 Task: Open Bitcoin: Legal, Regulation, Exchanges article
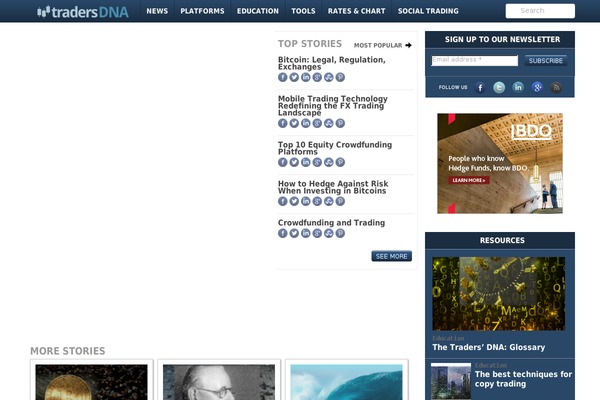pyautogui.click(x=331, y=63)
